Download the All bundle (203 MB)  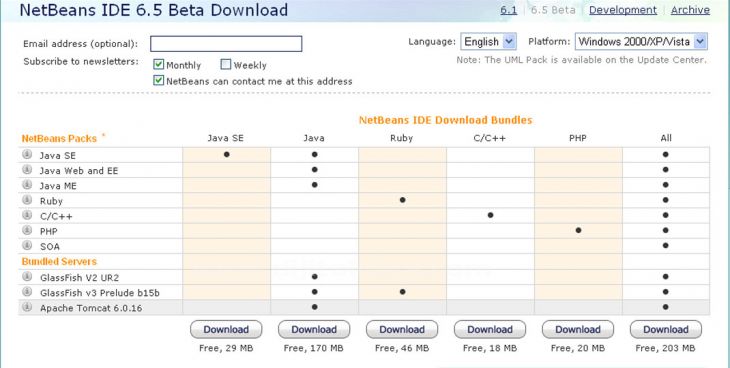coord(666,329)
